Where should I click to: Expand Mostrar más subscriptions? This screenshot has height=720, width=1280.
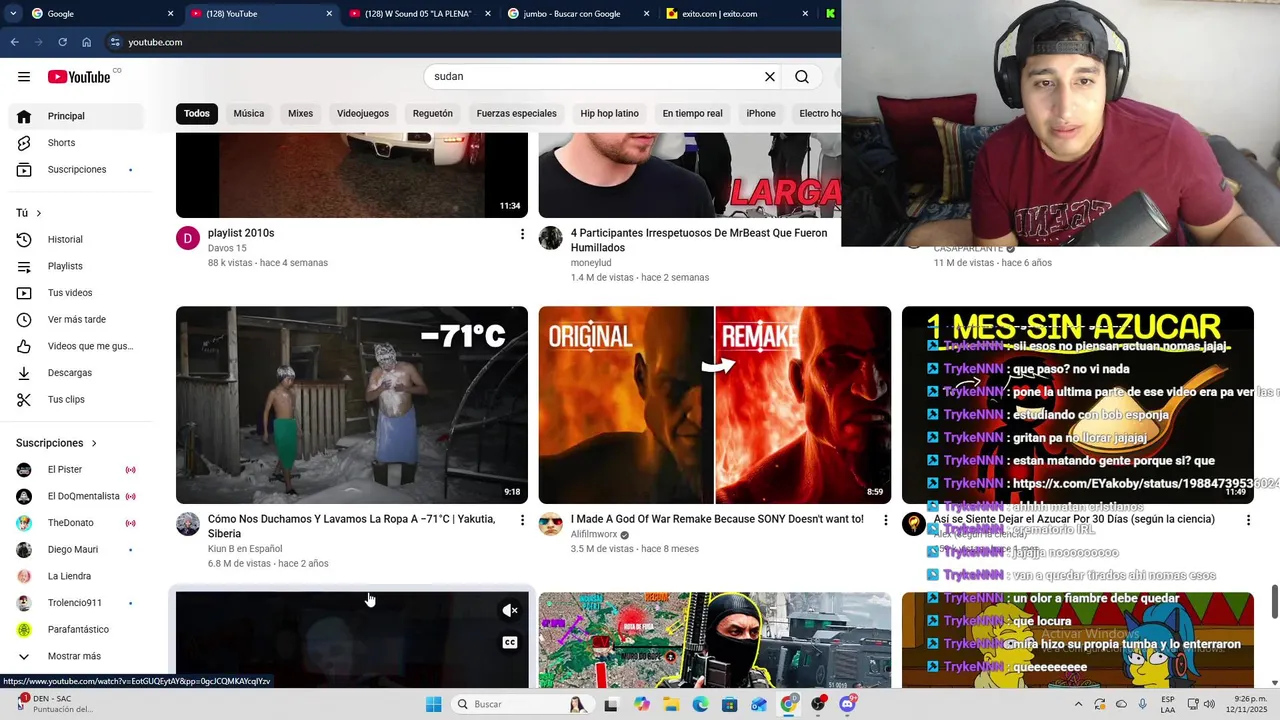tap(76, 656)
